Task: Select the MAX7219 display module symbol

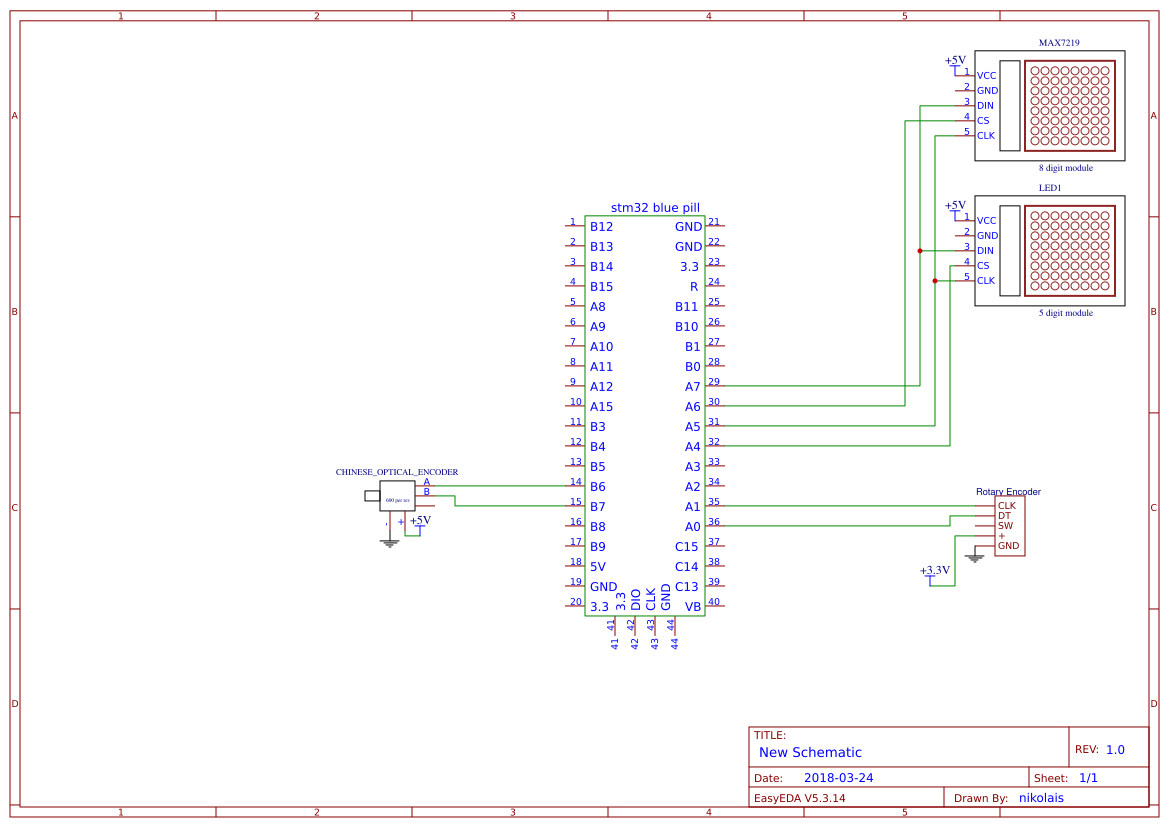Action: pyautogui.click(x=1050, y=105)
